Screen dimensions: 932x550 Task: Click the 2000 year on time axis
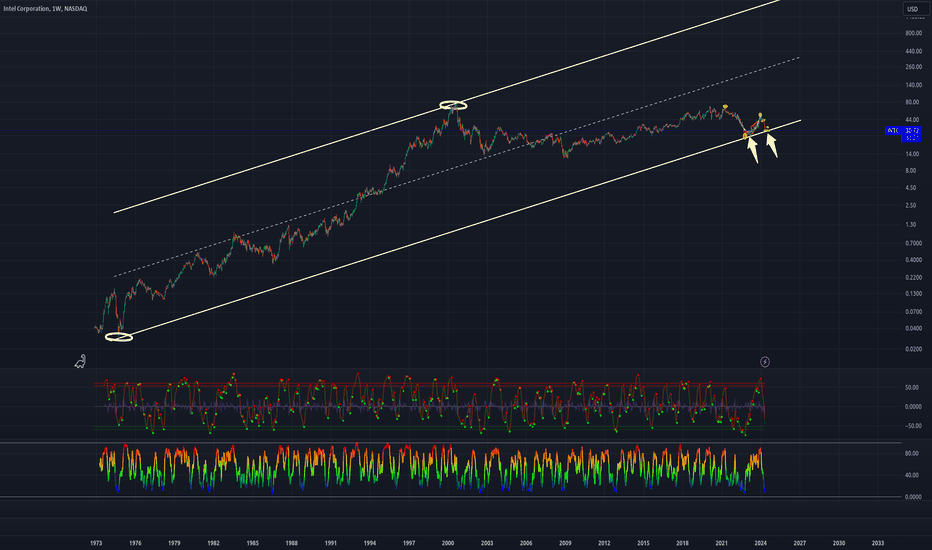pyautogui.click(x=448, y=543)
